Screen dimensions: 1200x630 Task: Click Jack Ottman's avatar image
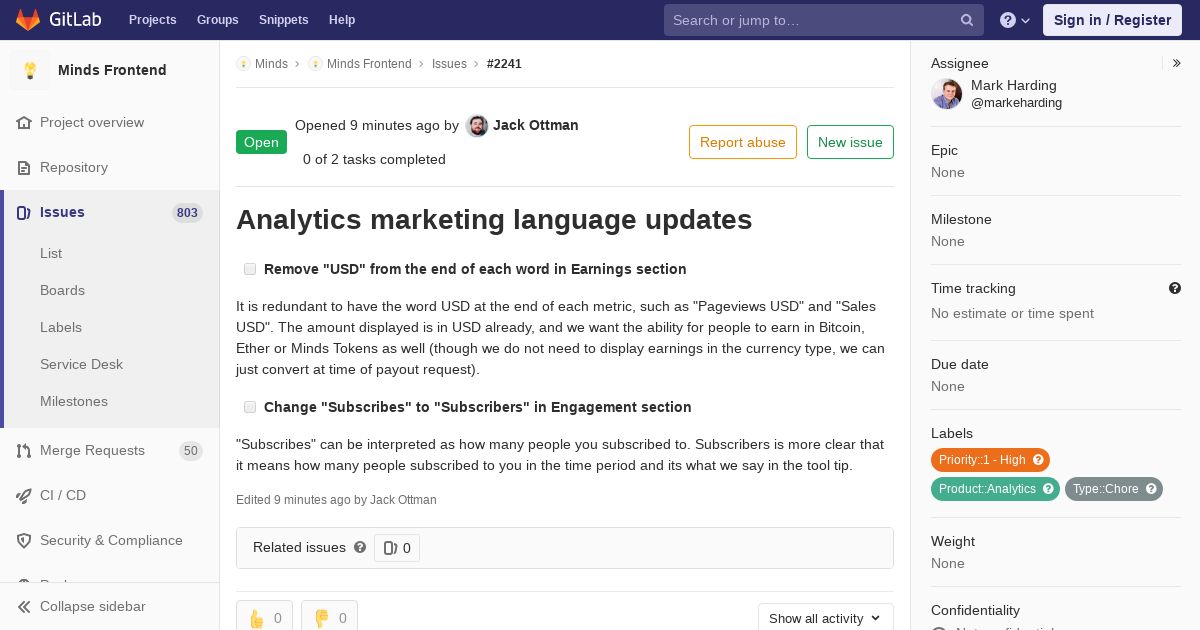tap(477, 126)
